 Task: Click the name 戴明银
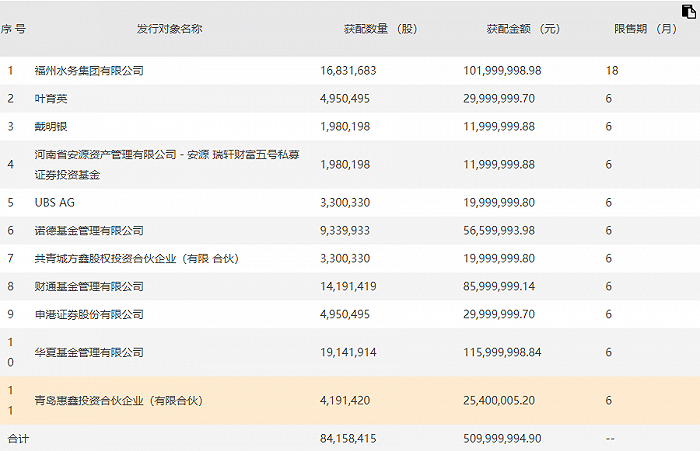pos(51,127)
